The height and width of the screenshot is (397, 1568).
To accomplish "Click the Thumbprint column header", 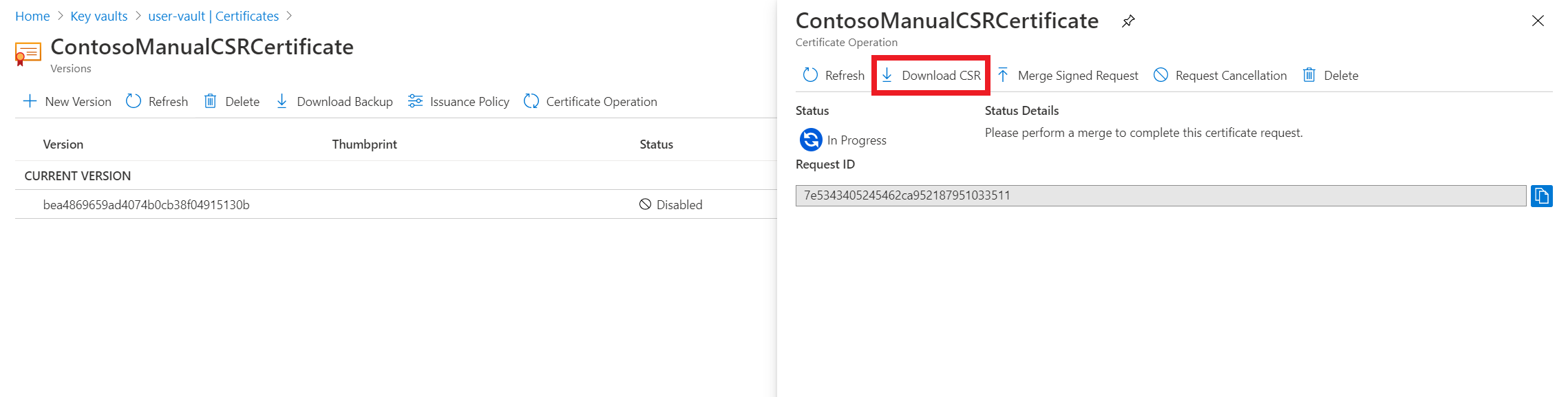I will pos(364,144).
